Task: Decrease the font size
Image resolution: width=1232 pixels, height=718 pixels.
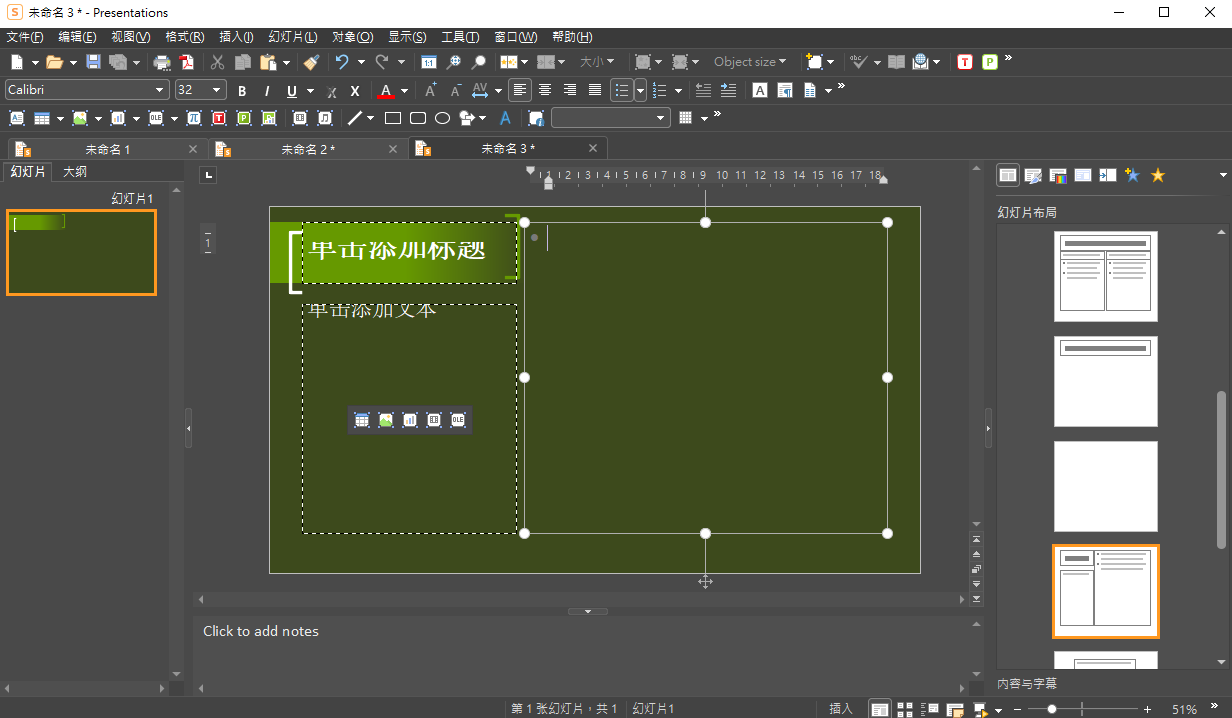Action: point(455,90)
